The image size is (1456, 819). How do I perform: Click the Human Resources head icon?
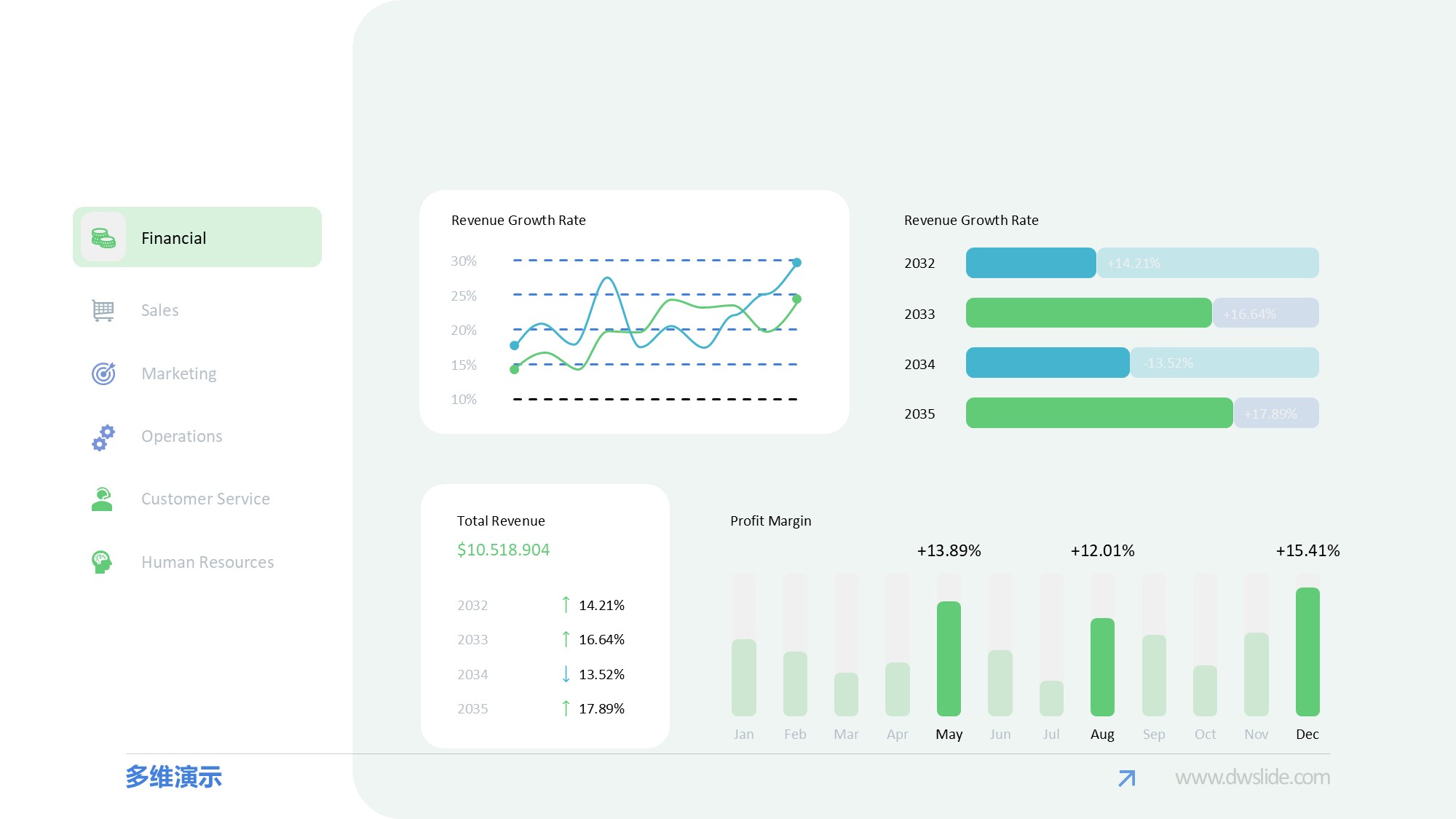[x=102, y=562]
